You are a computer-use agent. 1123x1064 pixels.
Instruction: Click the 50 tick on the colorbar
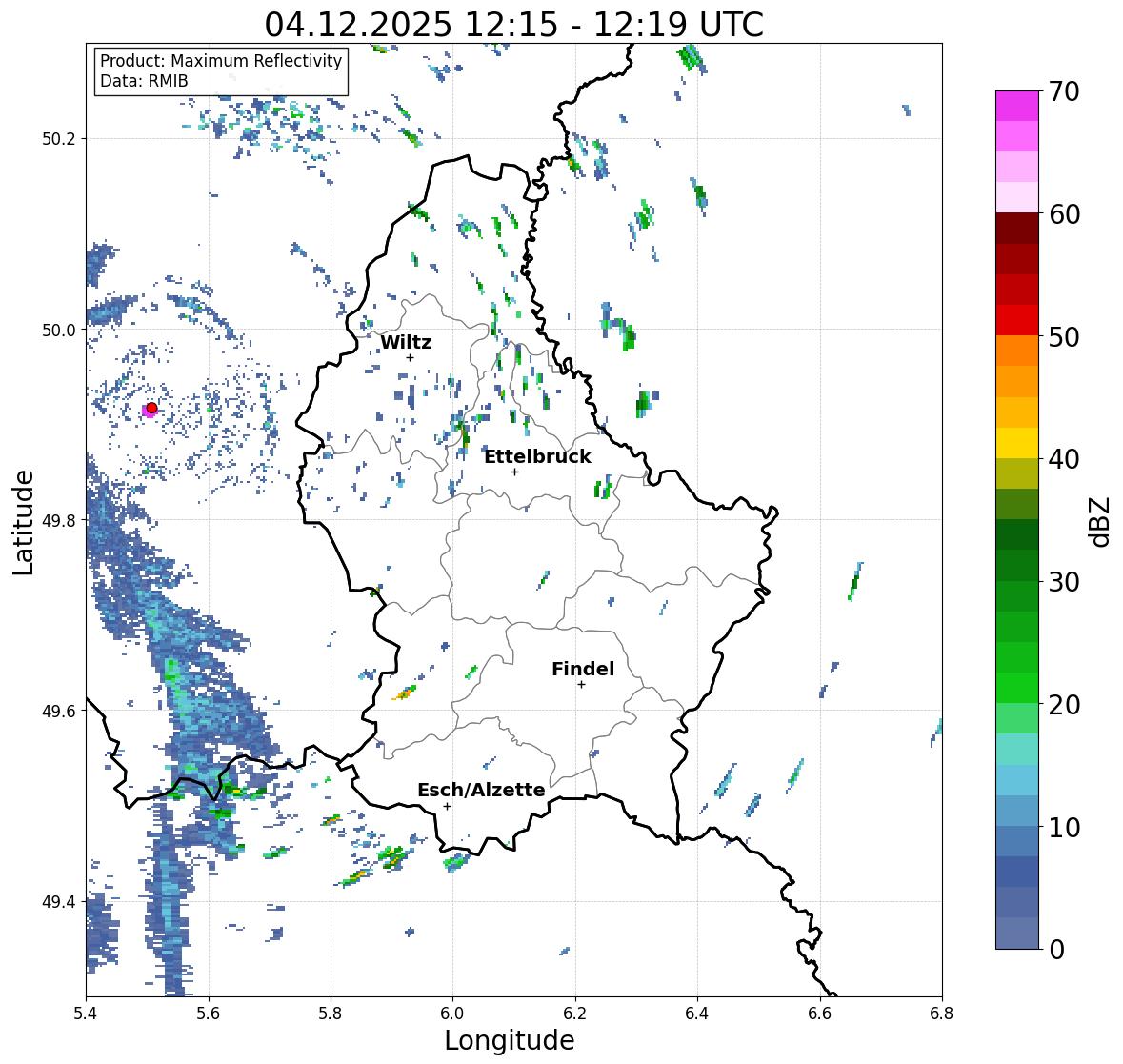tap(1064, 336)
